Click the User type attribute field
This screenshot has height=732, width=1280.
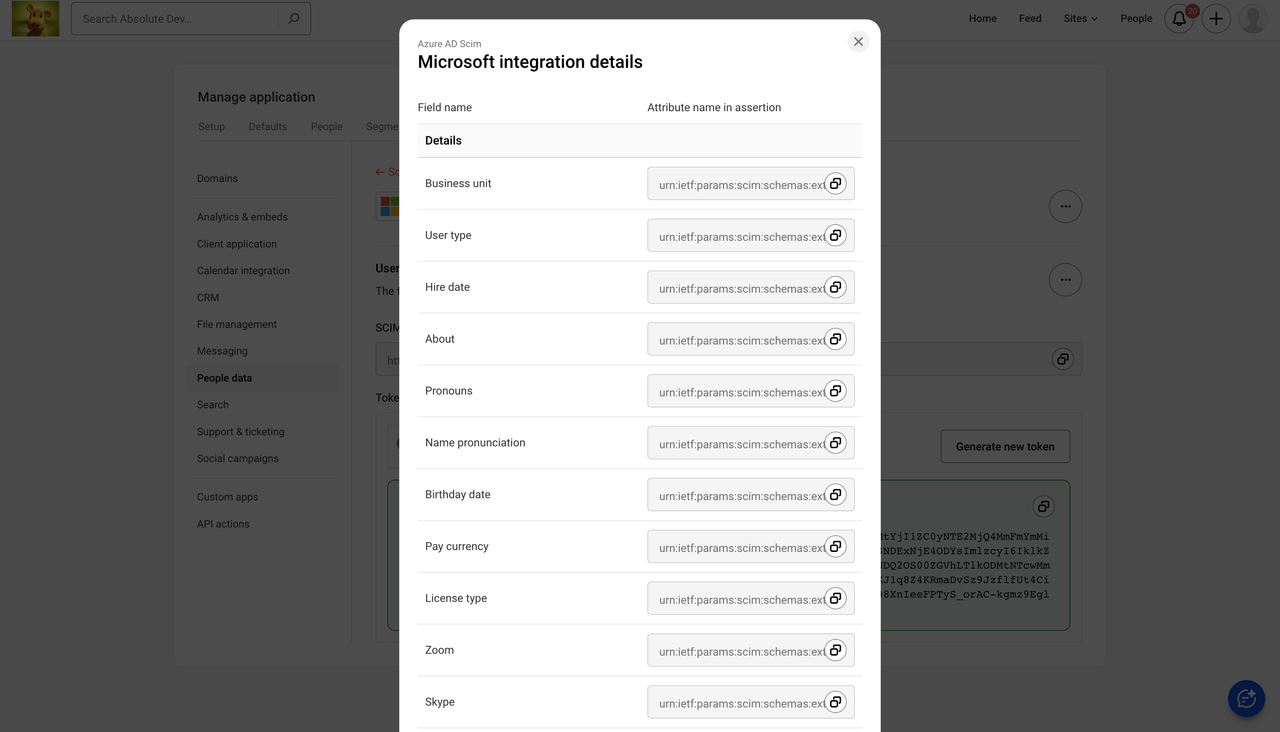point(740,236)
